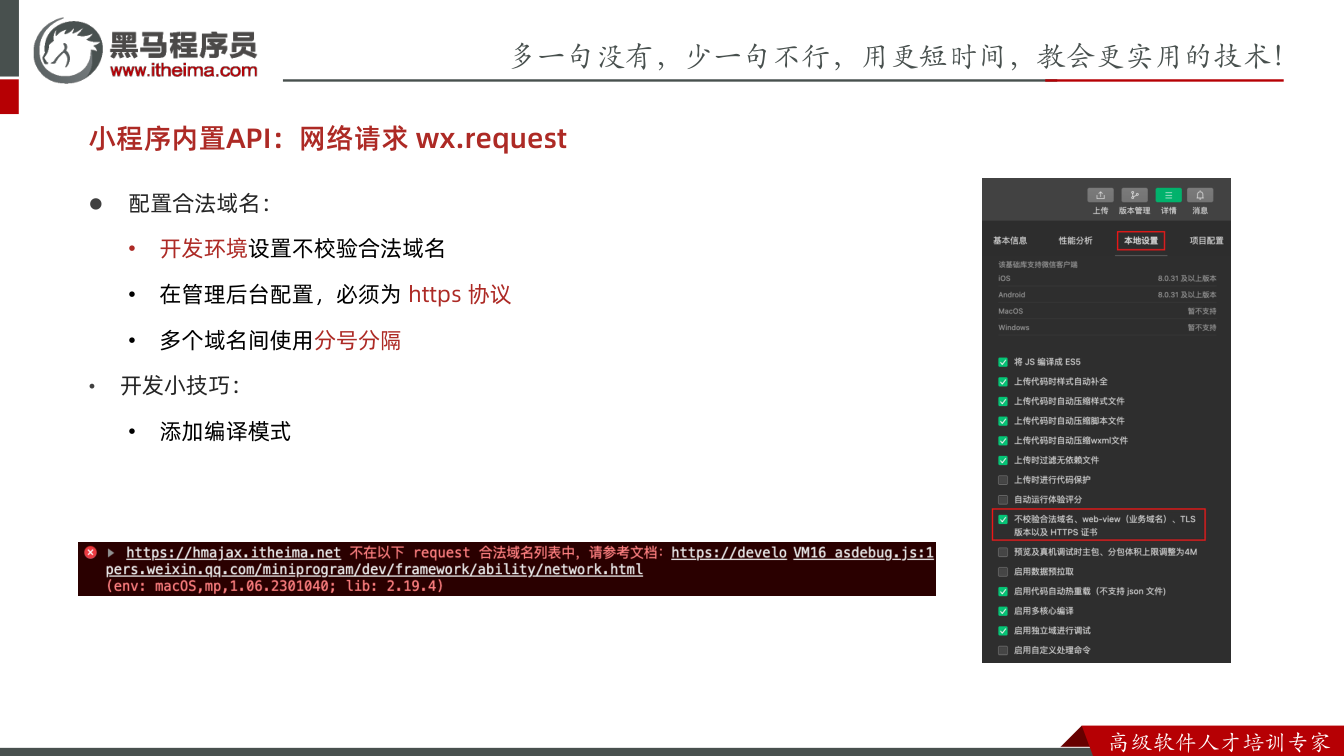Open https://hmajax.itheima.net link in console

234,552
